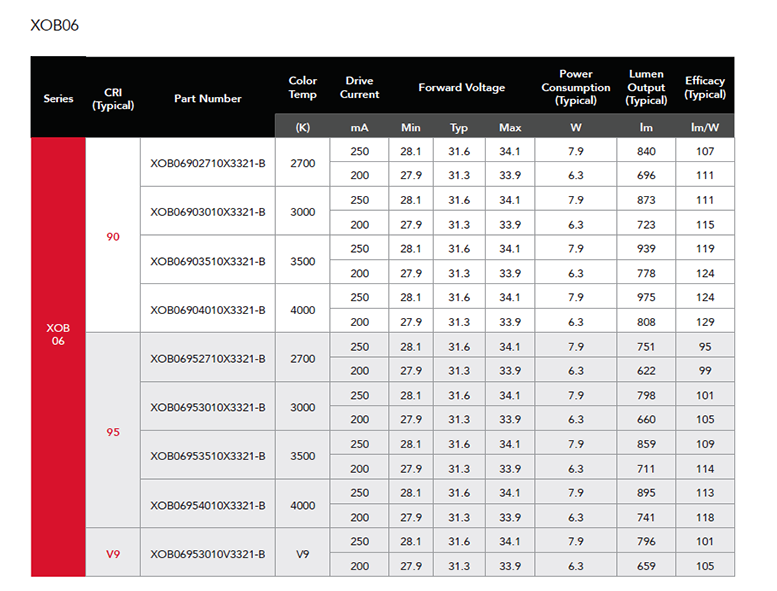This screenshot has width=777, height=591.
Task: Click the Typ voltage subheader
Action: (x=459, y=128)
